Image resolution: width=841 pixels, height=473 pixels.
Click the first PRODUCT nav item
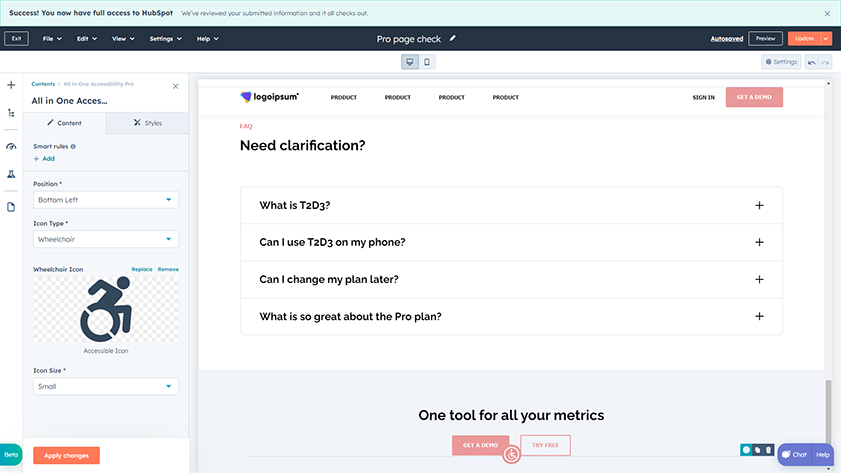click(344, 98)
